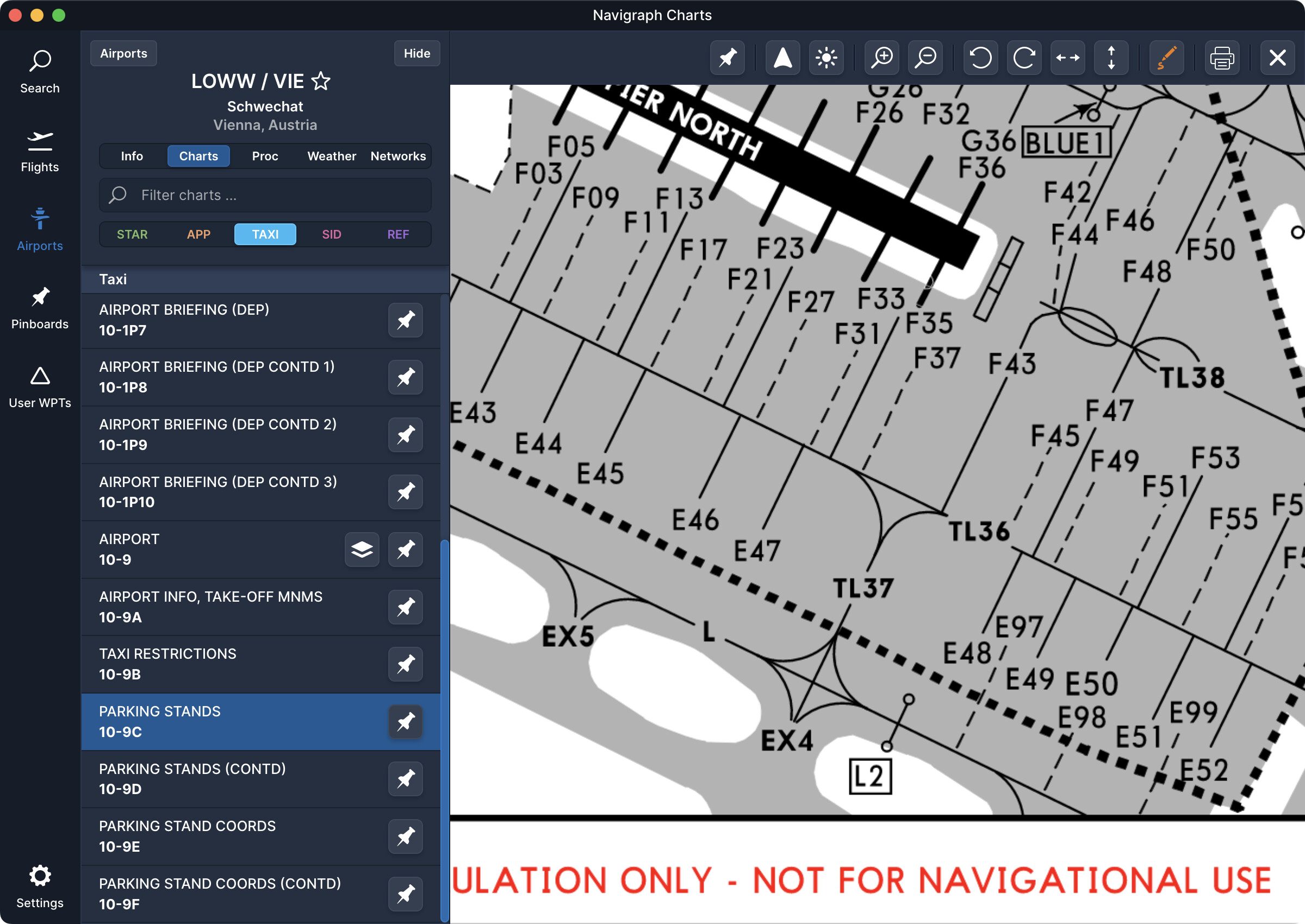Pin the PARKING STANDS 10-9C chart
This screenshot has width=1305, height=924.
point(405,721)
